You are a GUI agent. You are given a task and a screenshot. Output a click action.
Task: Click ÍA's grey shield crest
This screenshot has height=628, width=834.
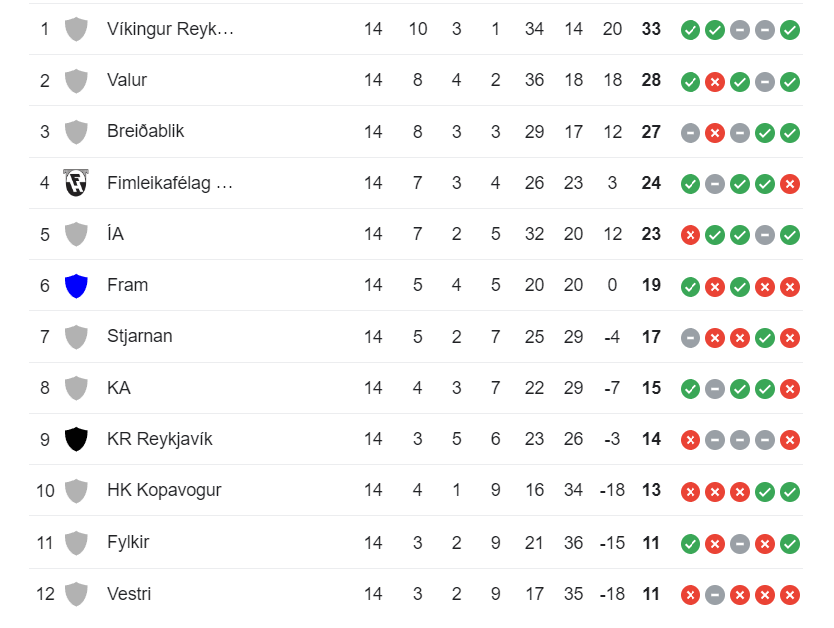(x=76, y=234)
